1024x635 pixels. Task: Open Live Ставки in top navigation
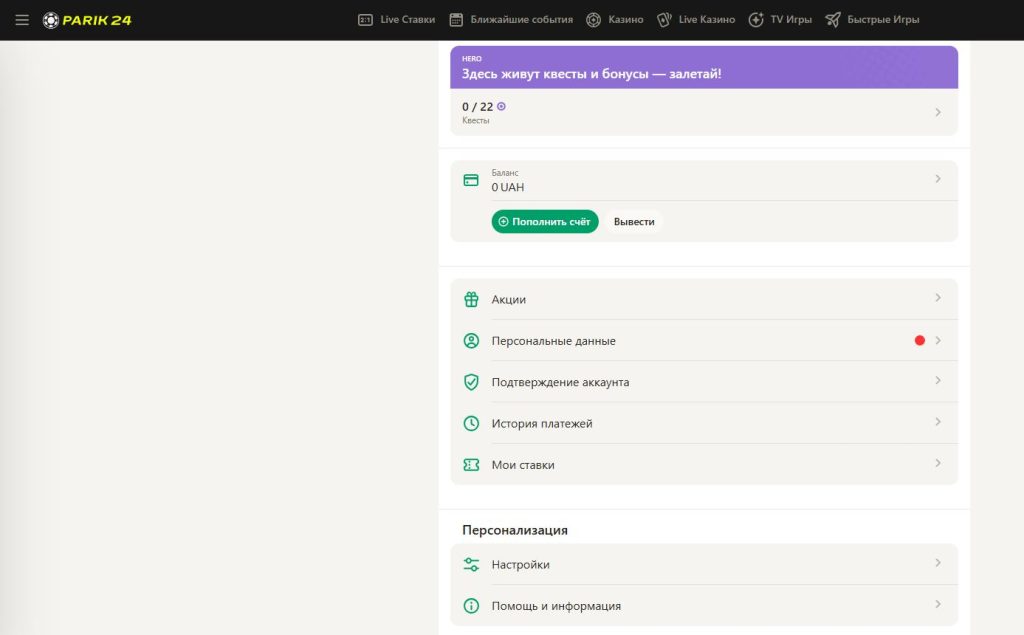[x=397, y=20]
